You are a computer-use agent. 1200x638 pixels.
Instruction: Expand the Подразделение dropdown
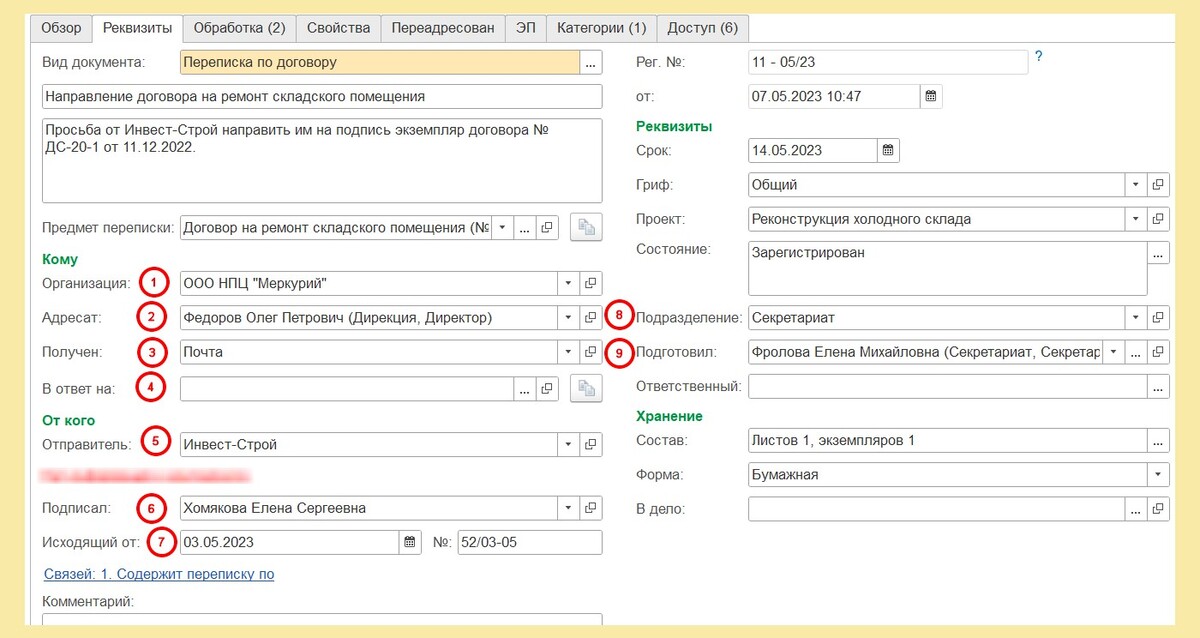click(1136, 318)
